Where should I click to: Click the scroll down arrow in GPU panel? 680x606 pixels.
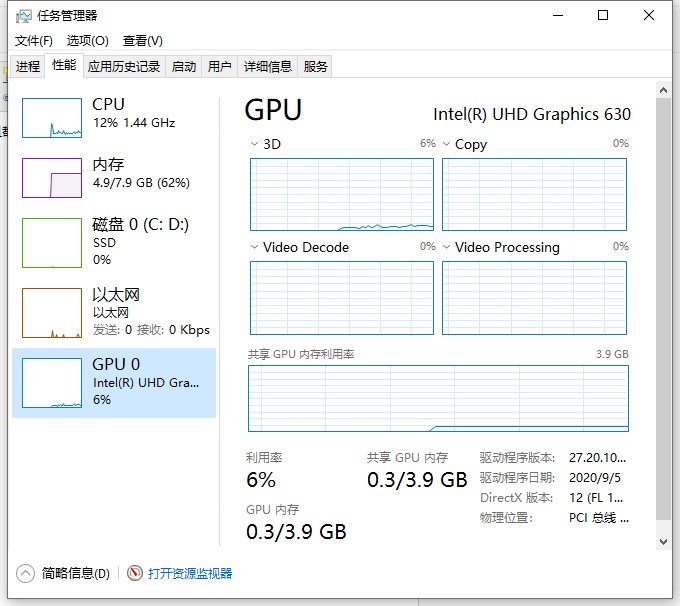point(662,541)
